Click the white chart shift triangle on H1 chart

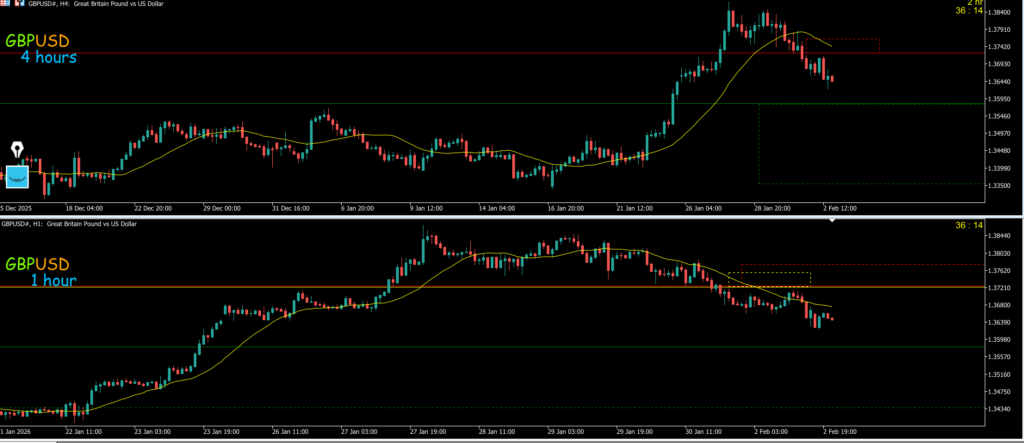832,222
